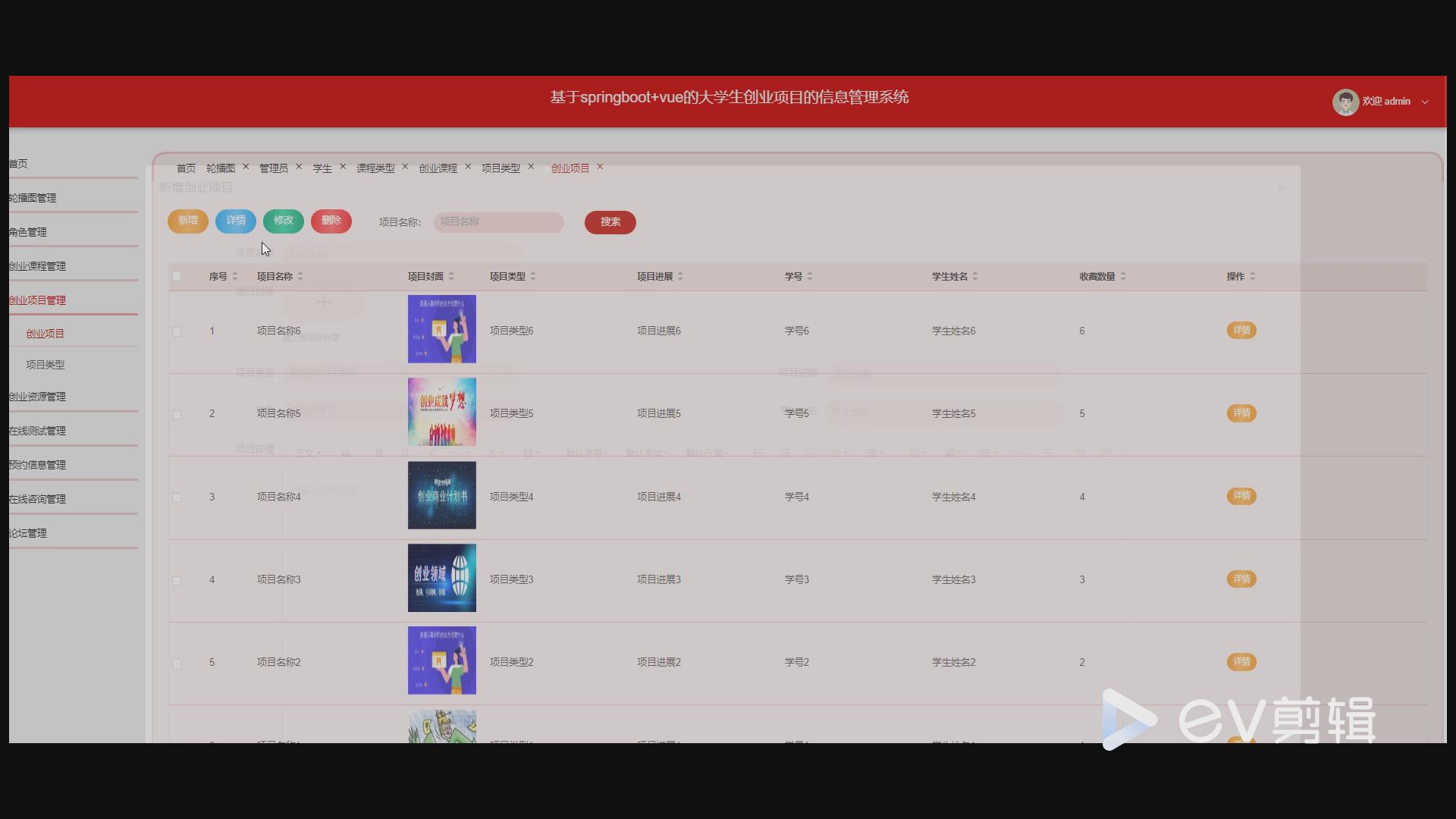Check the box for row 项目名称2
Image resolution: width=1456 pixels, height=819 pixels.
pyautogui.click(x=177, y=664)
